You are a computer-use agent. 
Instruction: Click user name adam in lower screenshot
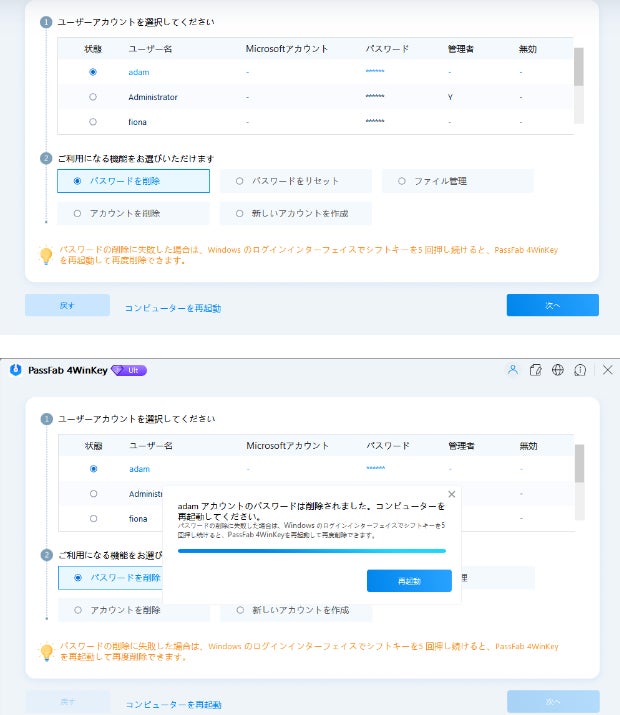pos(139,469)
